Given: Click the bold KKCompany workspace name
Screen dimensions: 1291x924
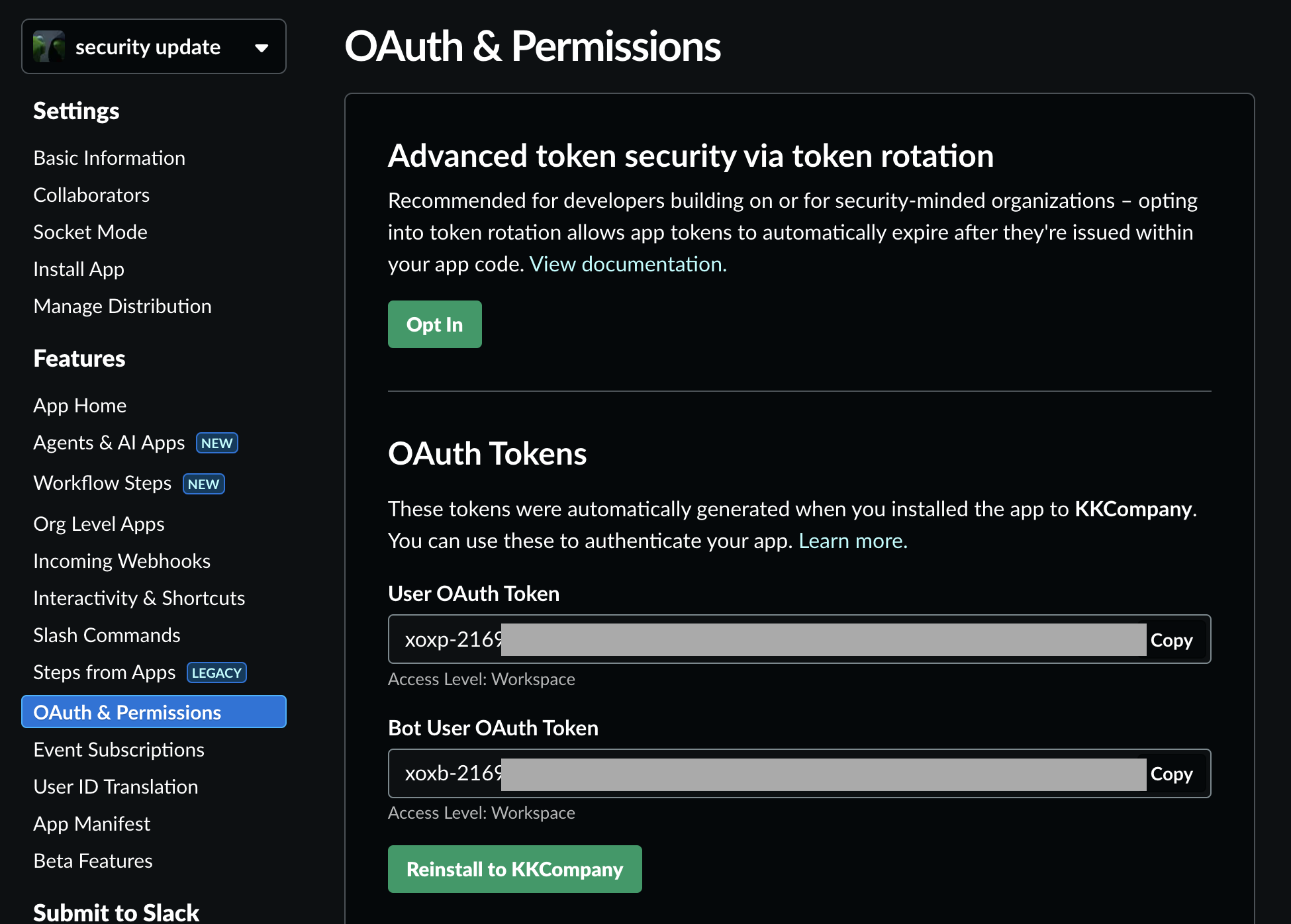Looking at the screenshot, I should tap(1133, 509).
